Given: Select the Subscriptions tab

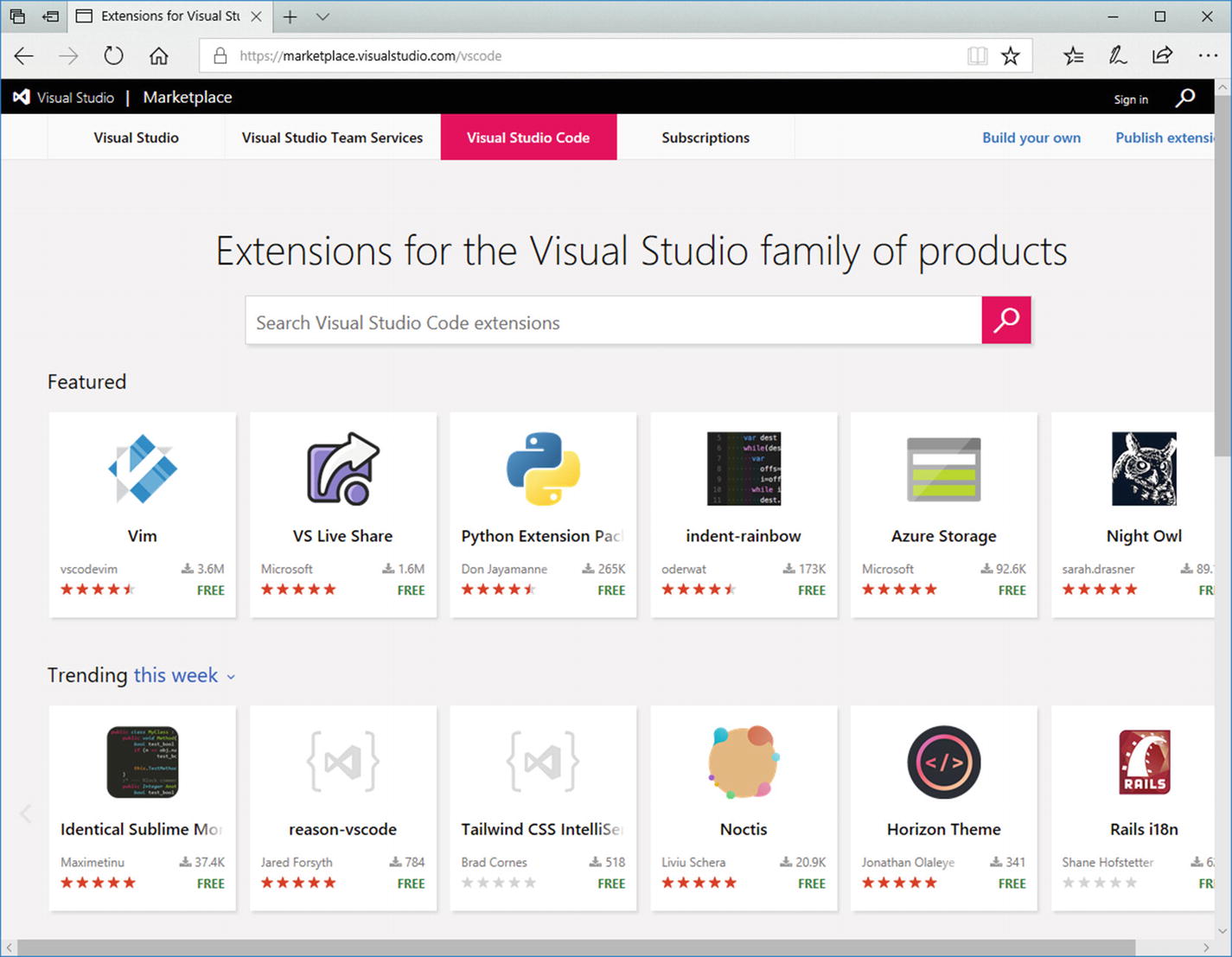Looking at the screenshot, I should tap(705, 137).
